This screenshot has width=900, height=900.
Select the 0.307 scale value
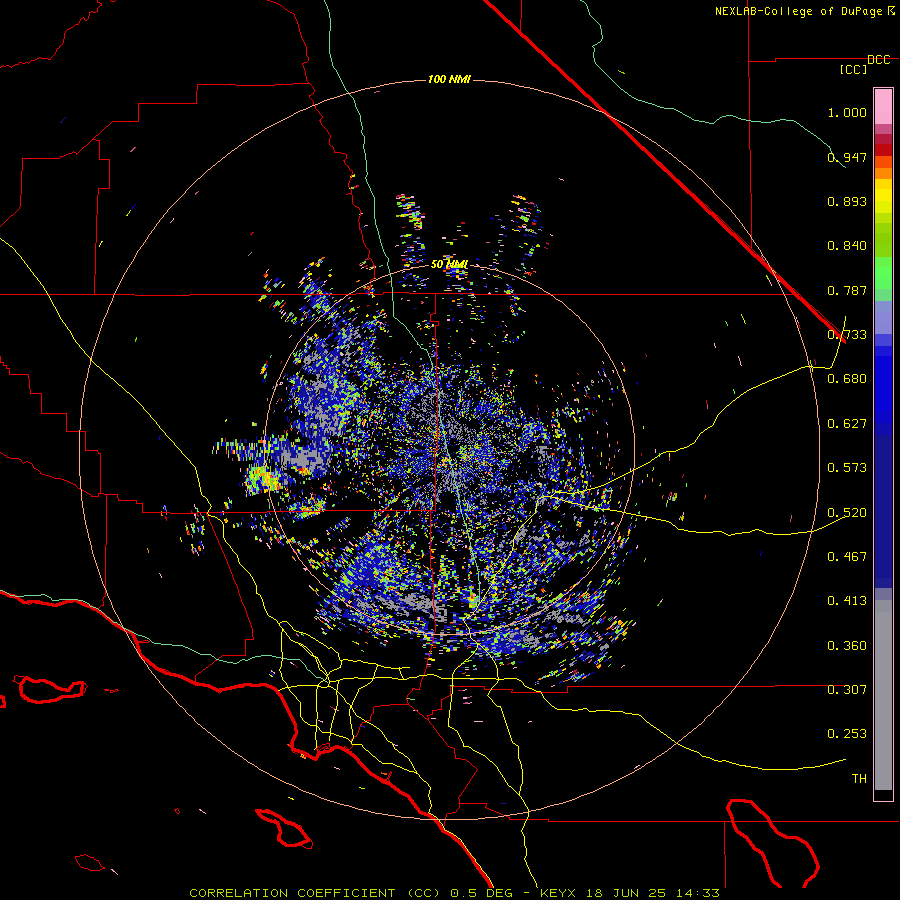(x=847, y=689)
